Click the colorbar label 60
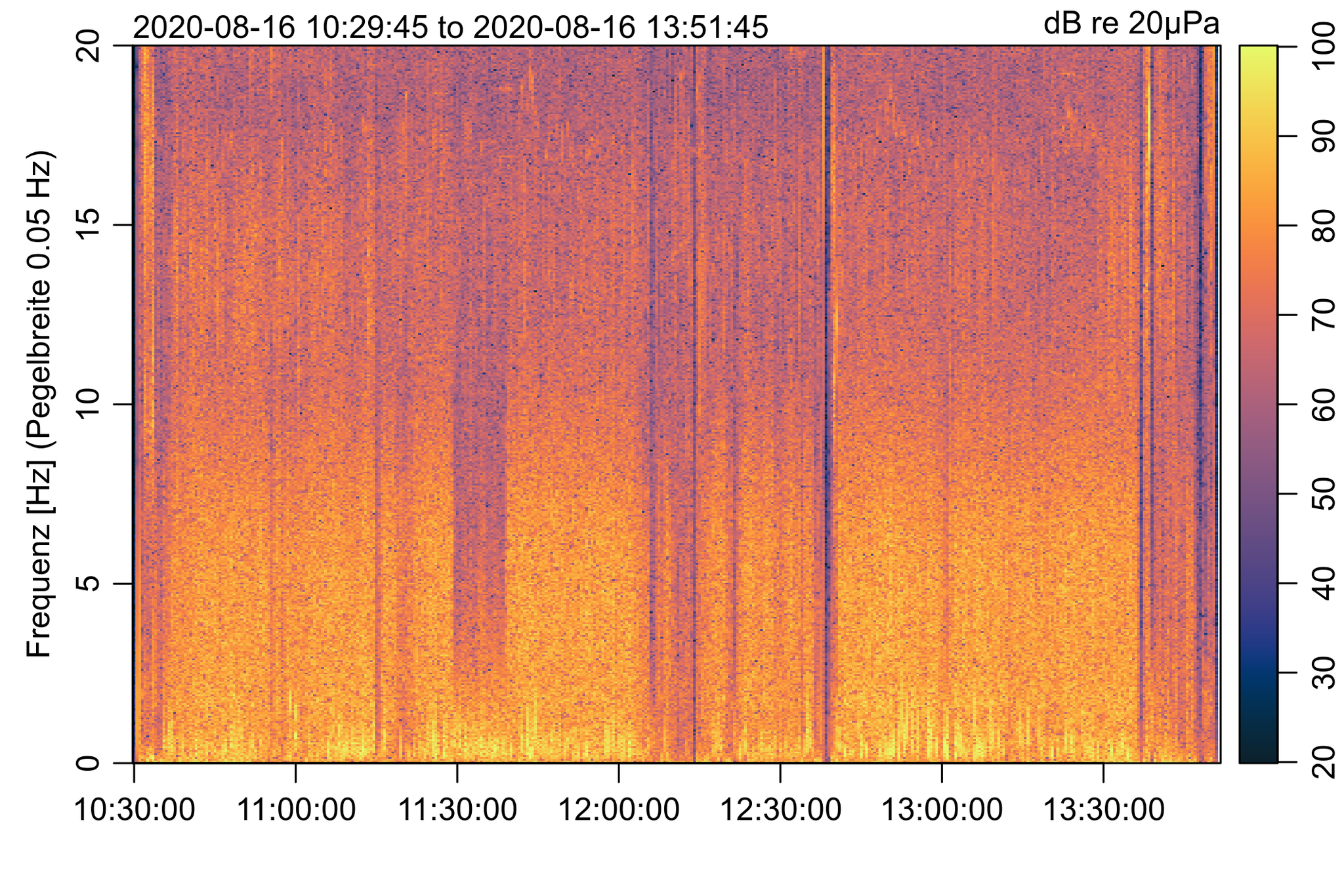 1322,405
